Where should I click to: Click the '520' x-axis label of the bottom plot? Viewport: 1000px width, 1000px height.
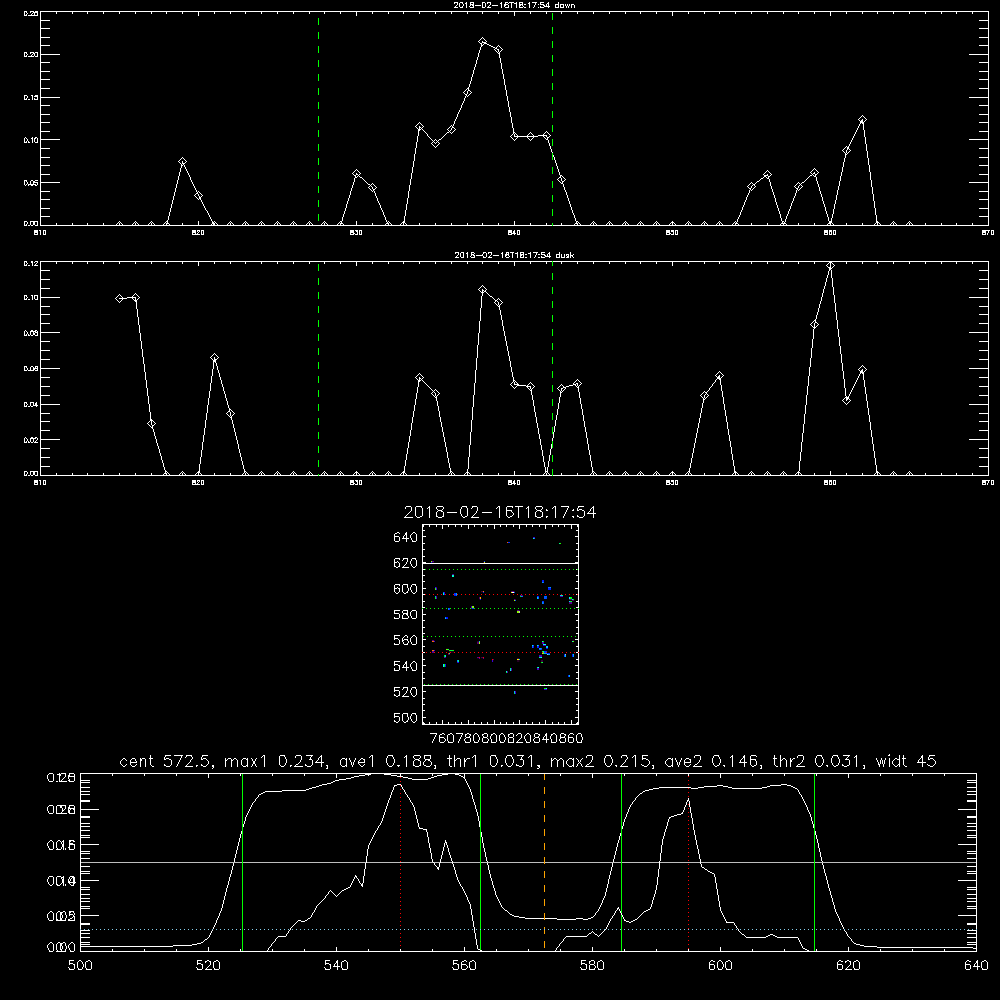pyautogui.click(x=209, y=966)
